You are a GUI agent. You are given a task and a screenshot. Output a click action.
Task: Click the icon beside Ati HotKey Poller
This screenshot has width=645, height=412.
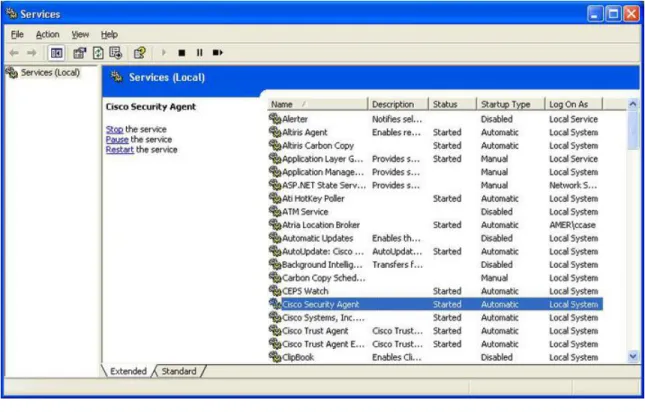click(274, 198)
